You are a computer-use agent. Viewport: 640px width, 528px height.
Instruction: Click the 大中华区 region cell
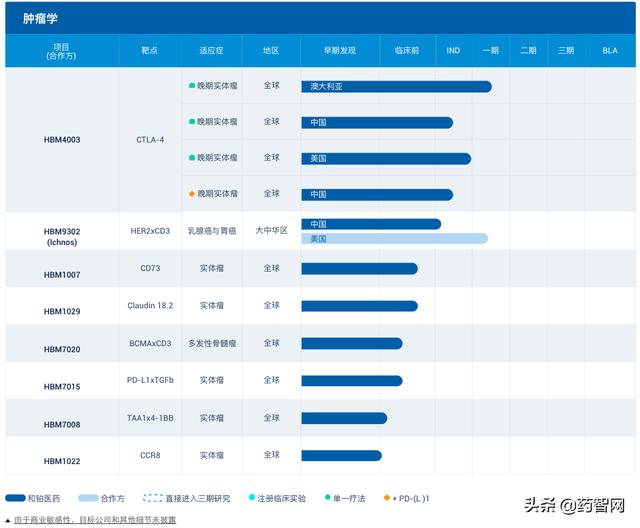point(271,231)
